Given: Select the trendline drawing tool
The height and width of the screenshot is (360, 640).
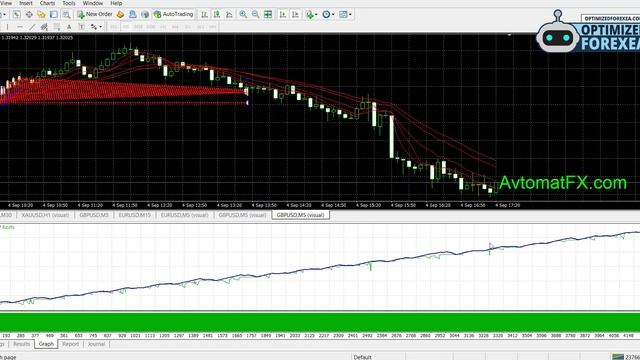Looking at the screenshot, I should point(32,27).
